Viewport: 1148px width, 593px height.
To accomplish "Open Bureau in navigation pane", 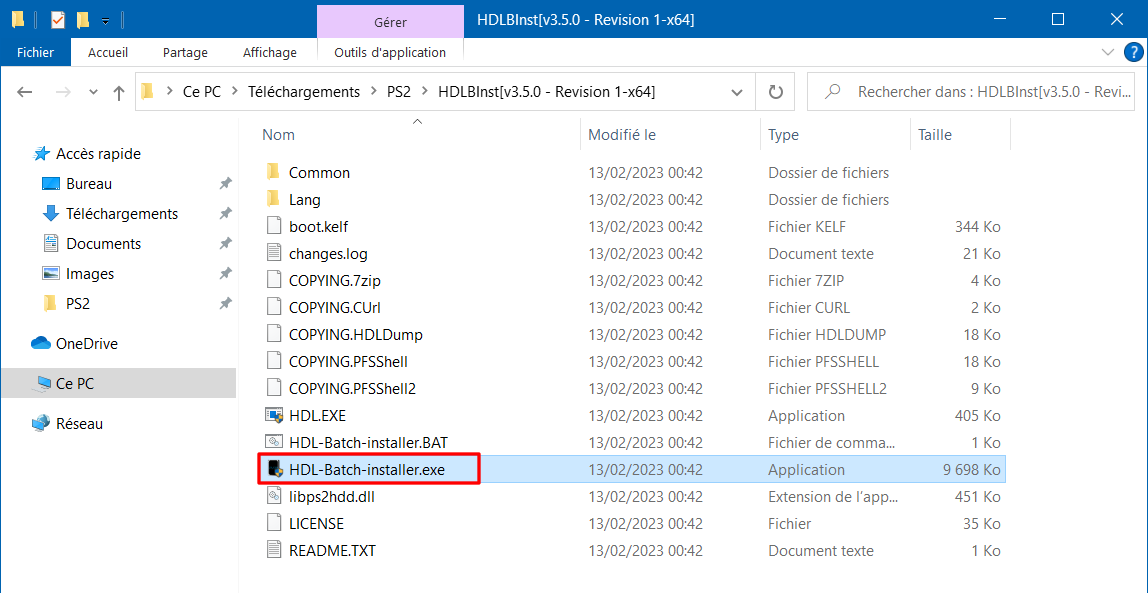I will (x=89, y=184).
